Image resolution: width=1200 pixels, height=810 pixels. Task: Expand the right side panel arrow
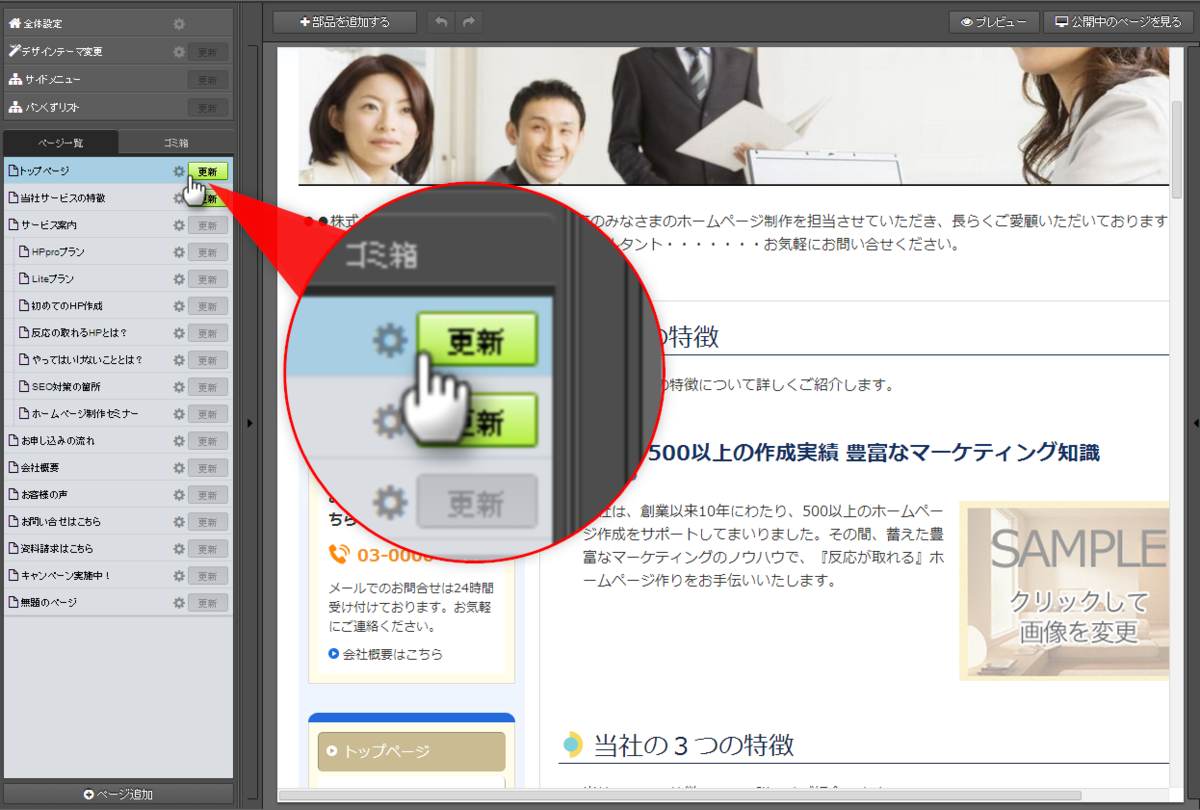click(x=1195, y=423)
